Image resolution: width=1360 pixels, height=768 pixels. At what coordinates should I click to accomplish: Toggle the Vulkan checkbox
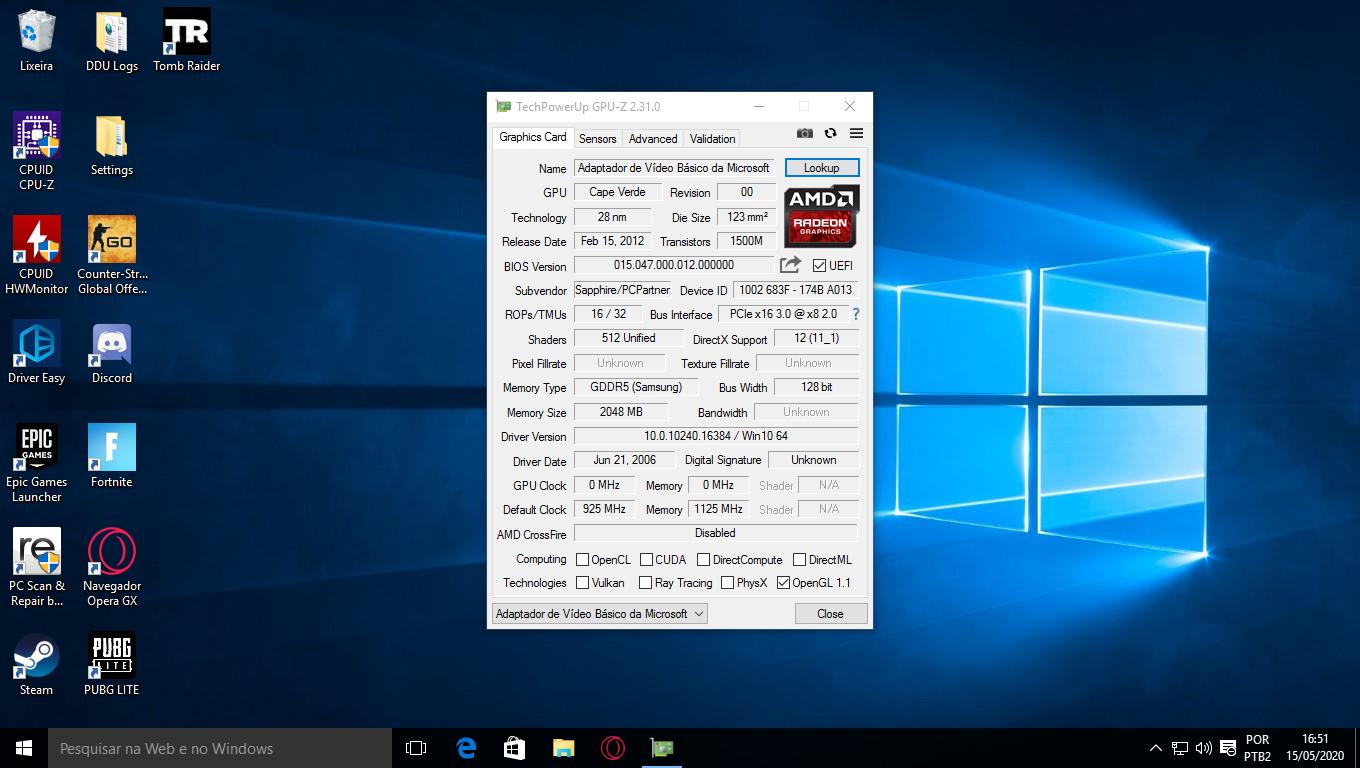(x=582, y=583)
